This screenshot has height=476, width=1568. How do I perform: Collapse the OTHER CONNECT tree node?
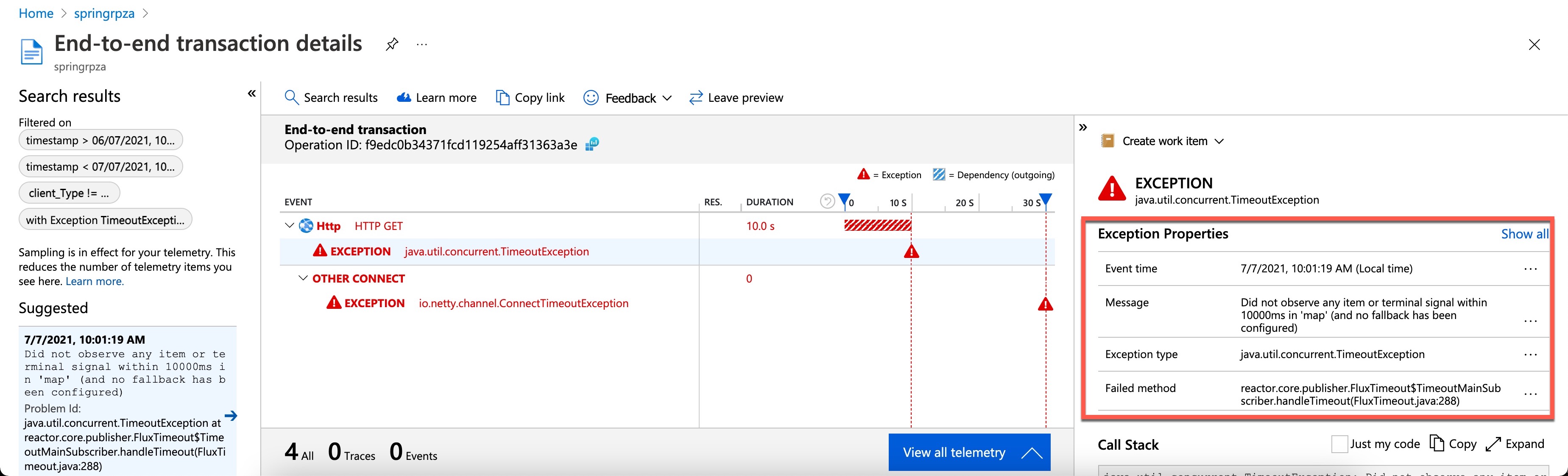[302, 278]
